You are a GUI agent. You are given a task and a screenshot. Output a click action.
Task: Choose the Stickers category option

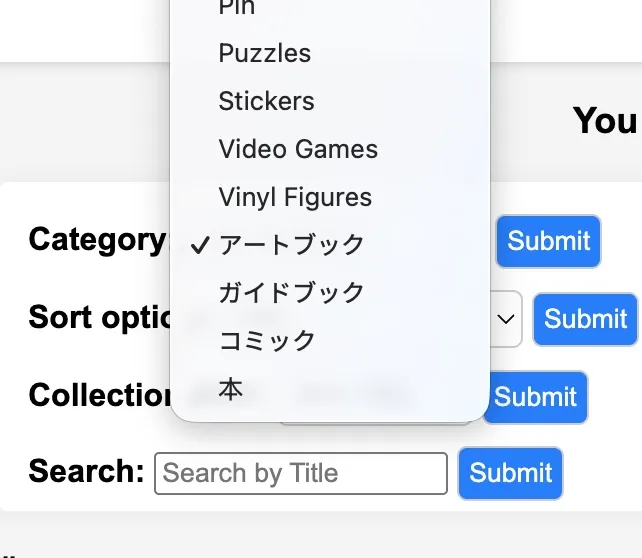[266, 101]
